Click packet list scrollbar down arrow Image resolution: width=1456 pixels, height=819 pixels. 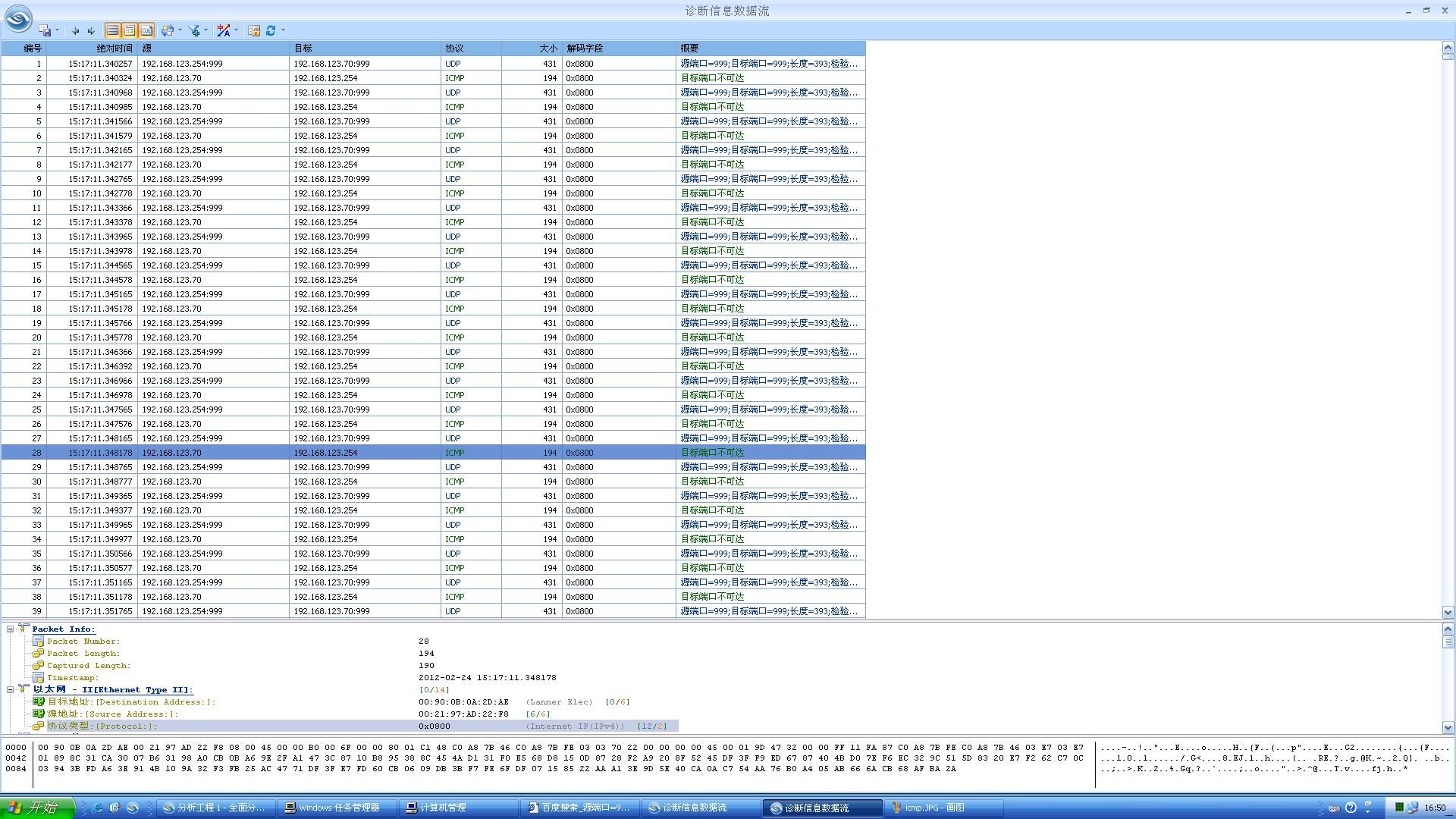(x=1448, y=612)
